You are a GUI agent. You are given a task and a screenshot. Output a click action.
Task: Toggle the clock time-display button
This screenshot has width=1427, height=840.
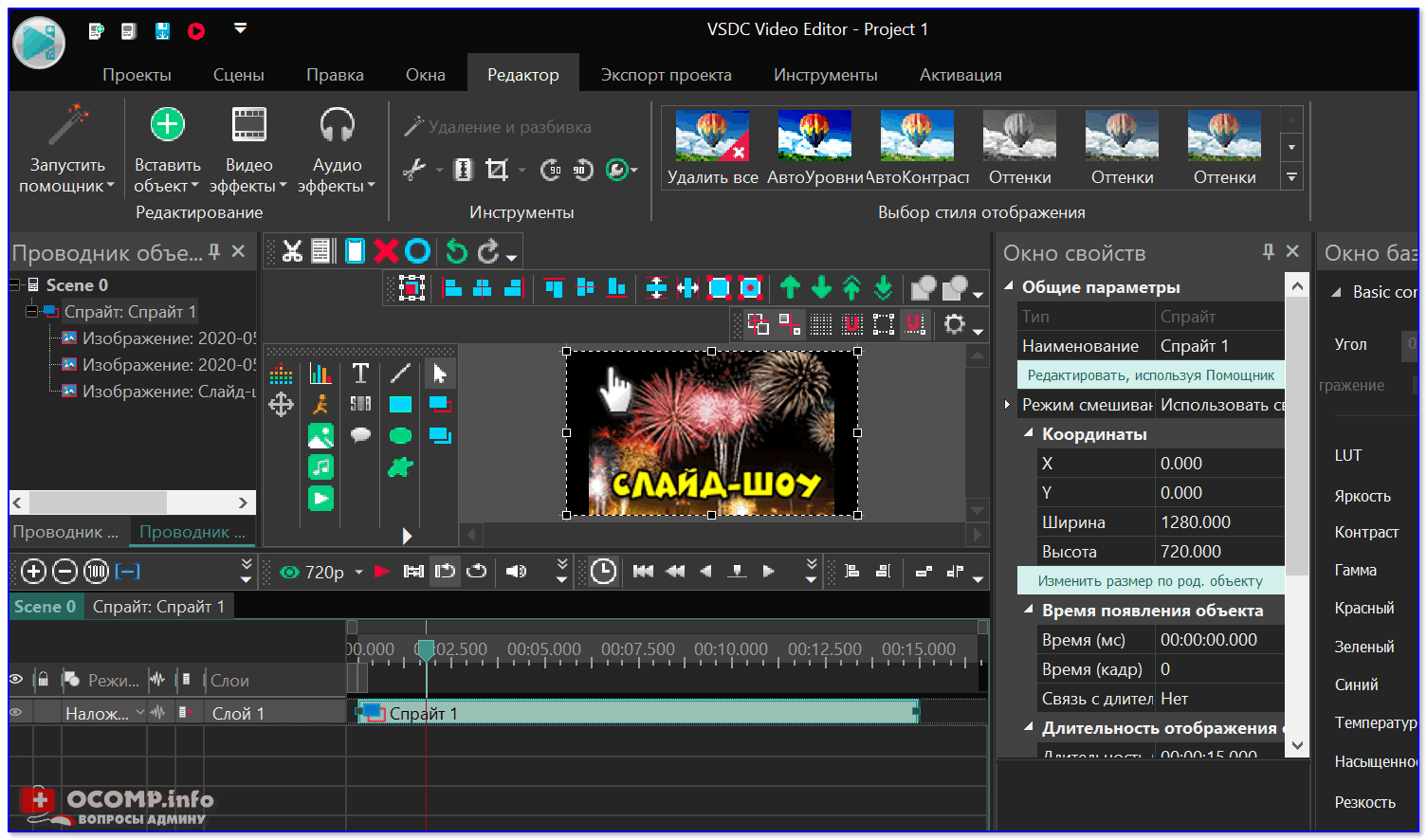pyautogui.click(x=603, y=572)
